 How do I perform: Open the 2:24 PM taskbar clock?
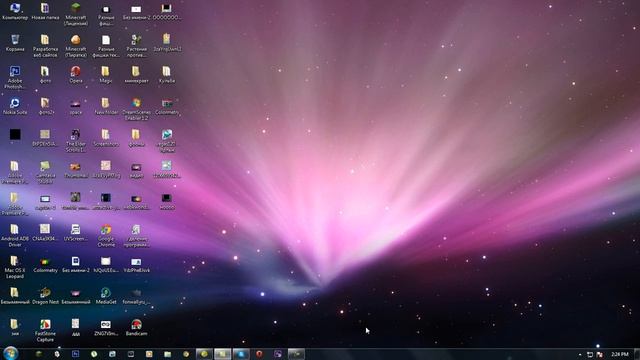[x=620, y=354]
